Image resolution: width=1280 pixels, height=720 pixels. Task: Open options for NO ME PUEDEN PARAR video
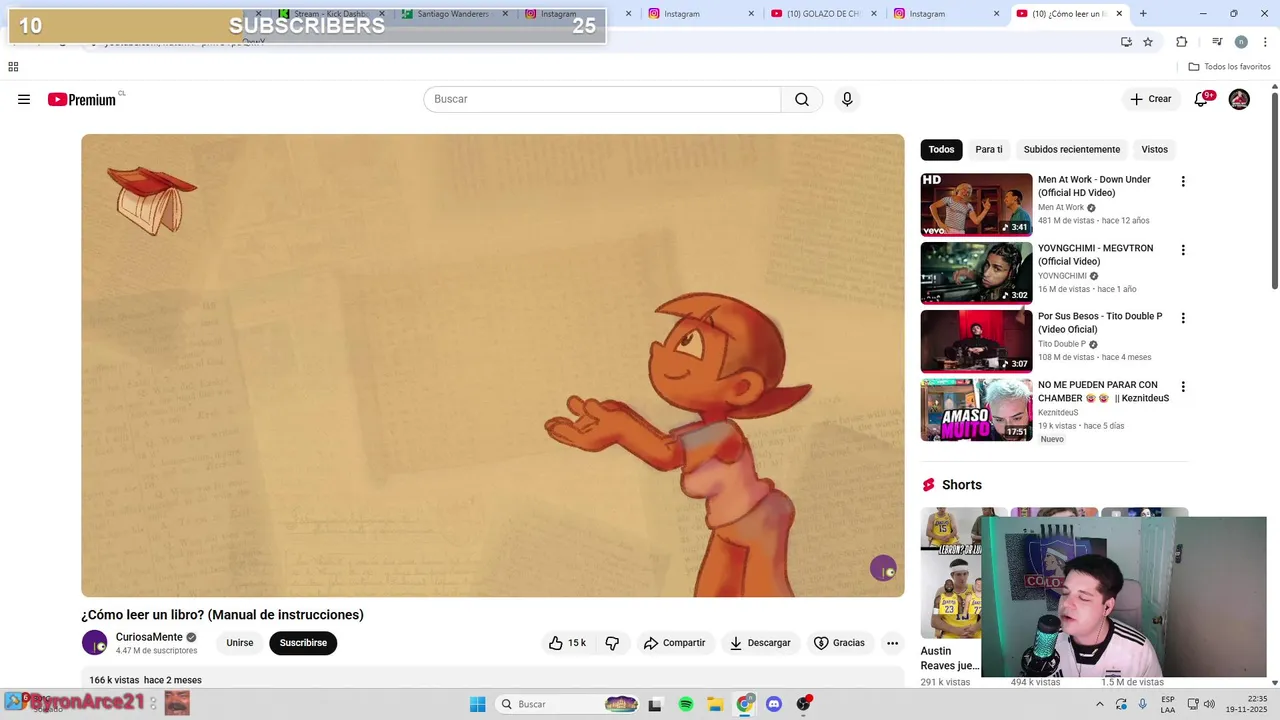pos(1183,387)
